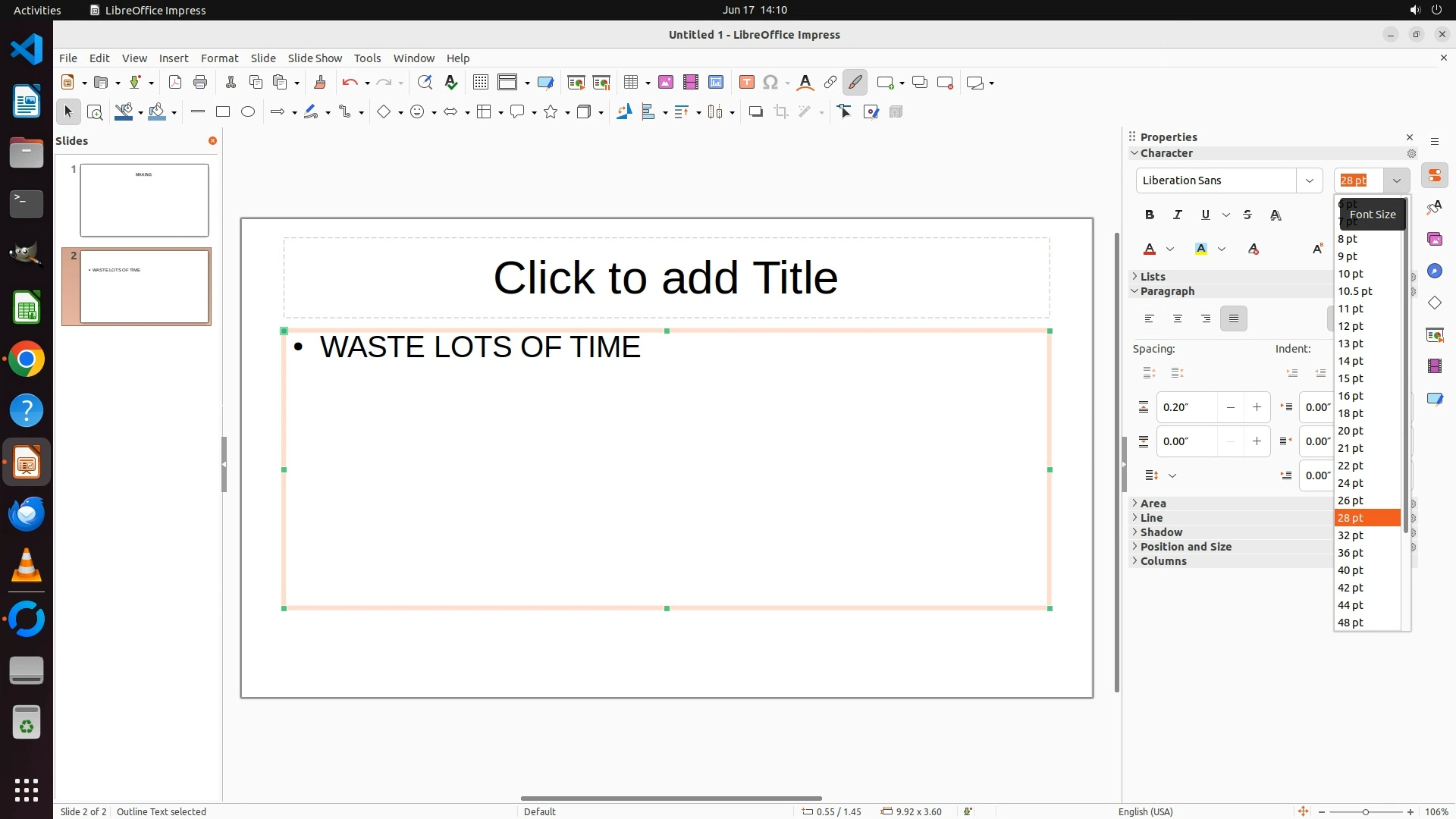Open the Slide Show menu
This screenshot has width=1456, height=819.
(315, 58)
